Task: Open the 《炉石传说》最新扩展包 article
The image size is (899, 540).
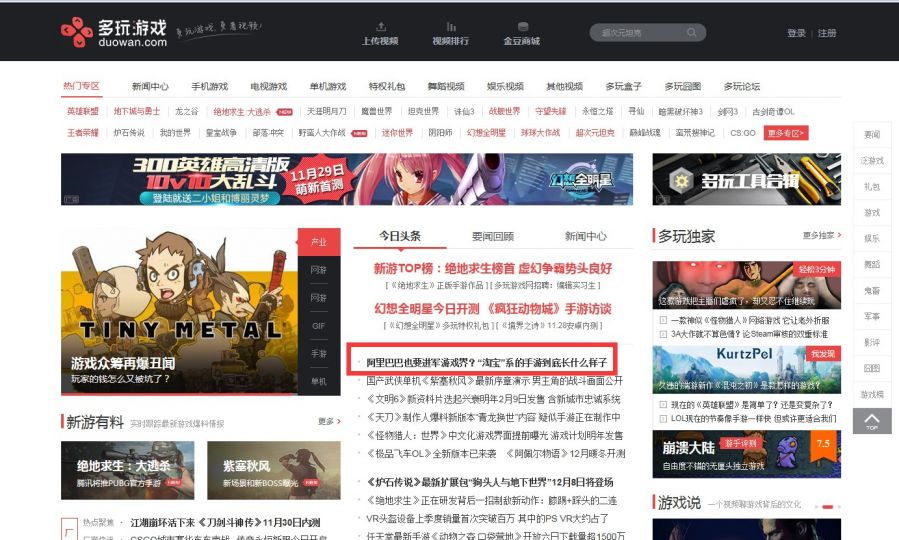Action: click(x=490, y=482)
